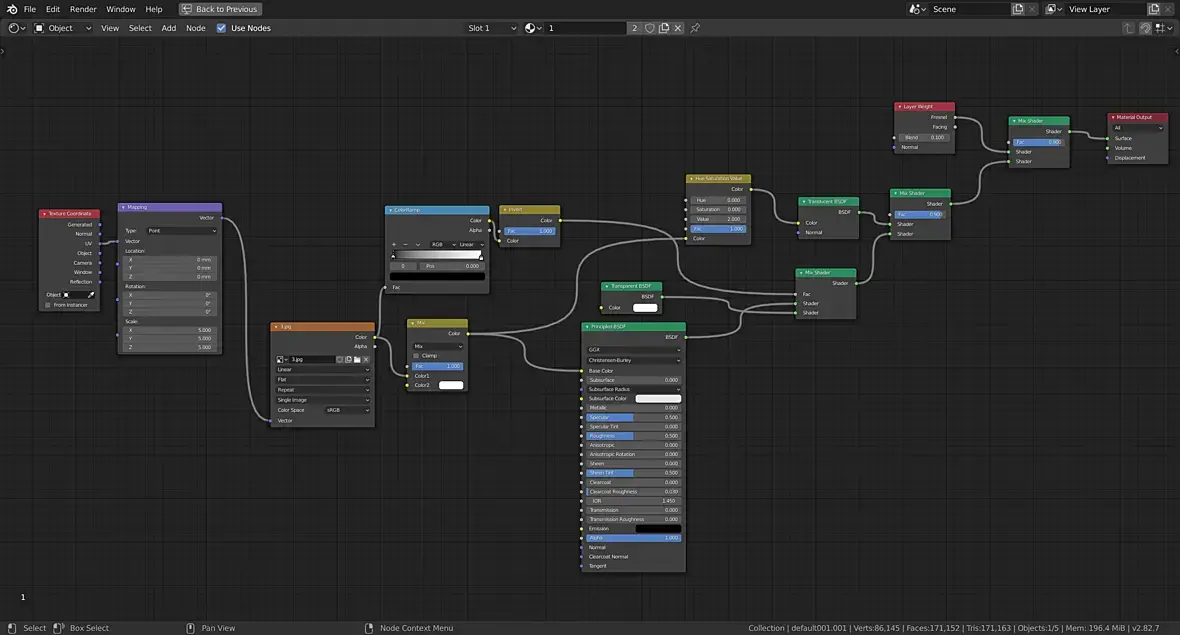
Task: Unlink the material with the X icon
Action: point(678,28)
